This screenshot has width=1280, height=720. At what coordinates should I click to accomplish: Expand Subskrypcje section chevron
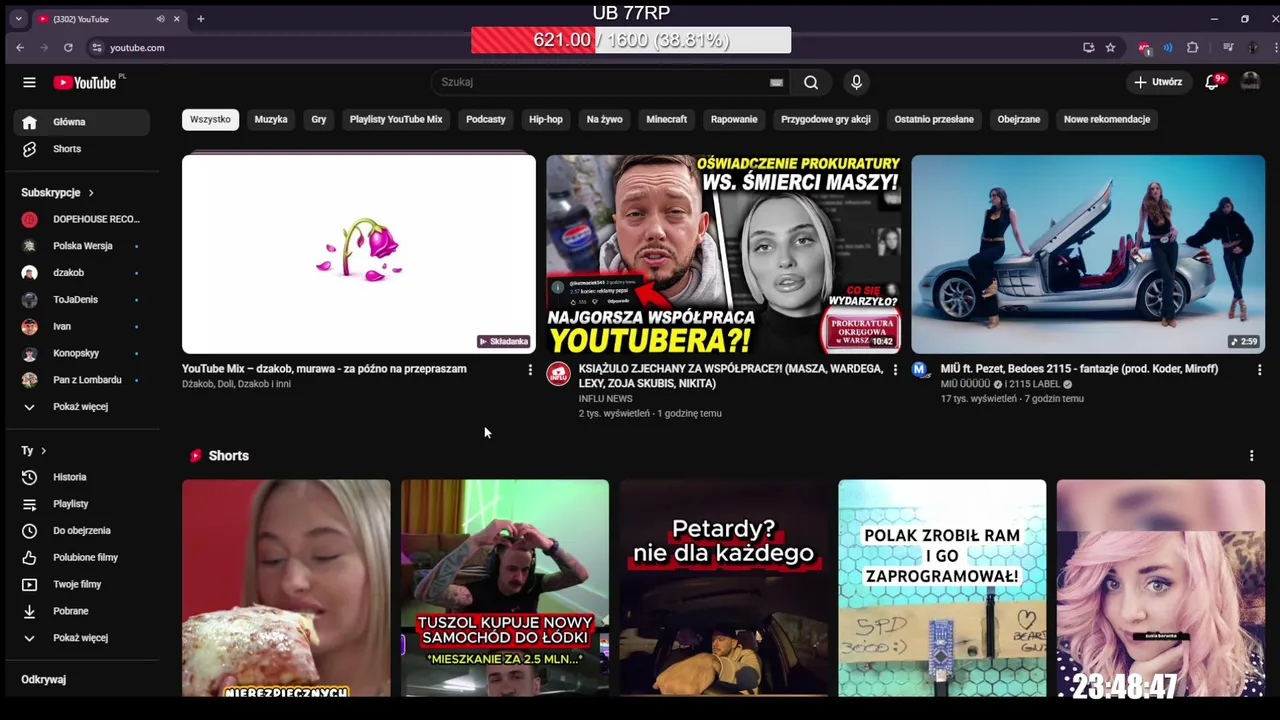pyautogui.click(x=90, y=192)
